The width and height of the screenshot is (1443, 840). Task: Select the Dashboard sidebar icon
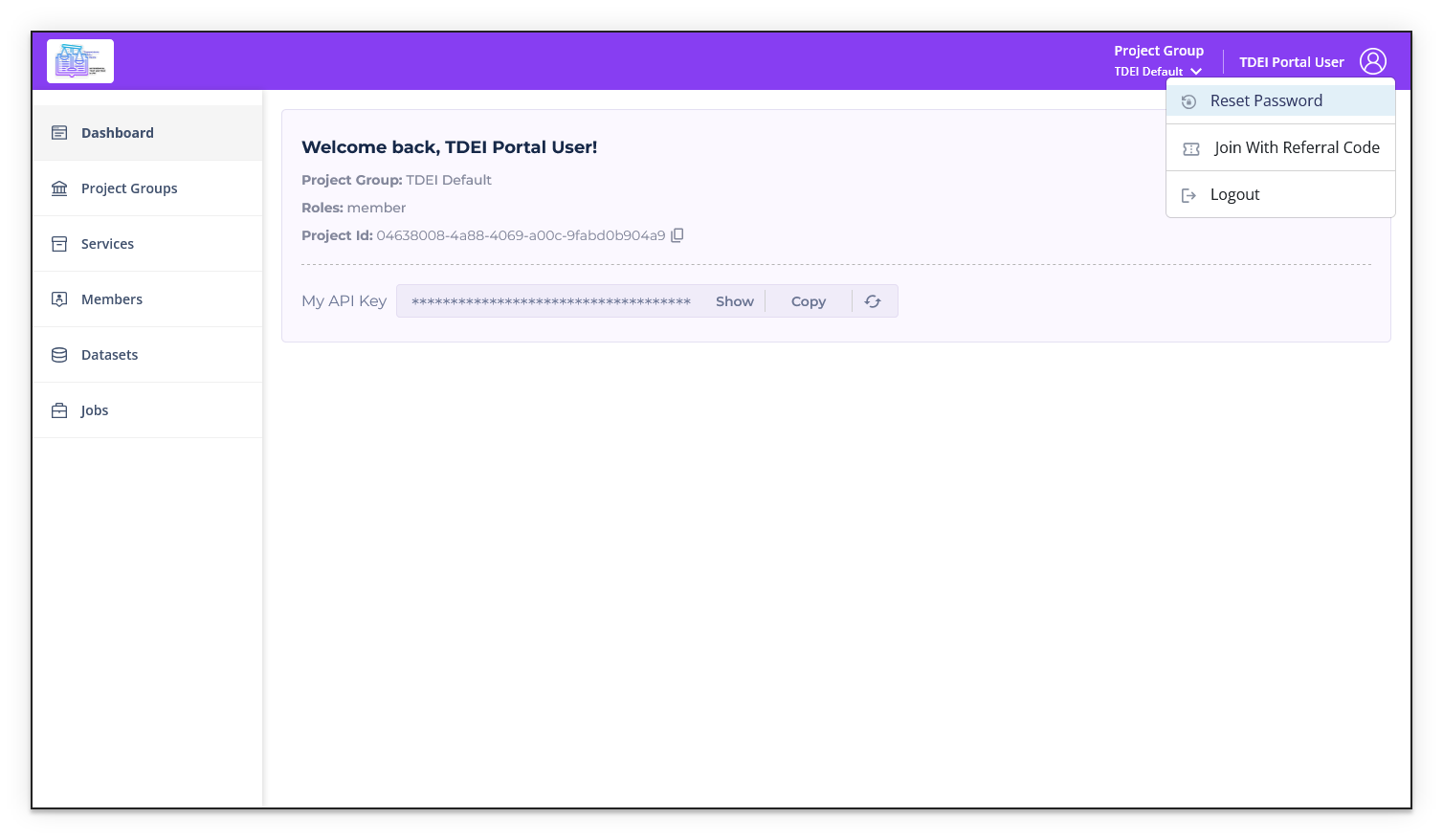58,132
